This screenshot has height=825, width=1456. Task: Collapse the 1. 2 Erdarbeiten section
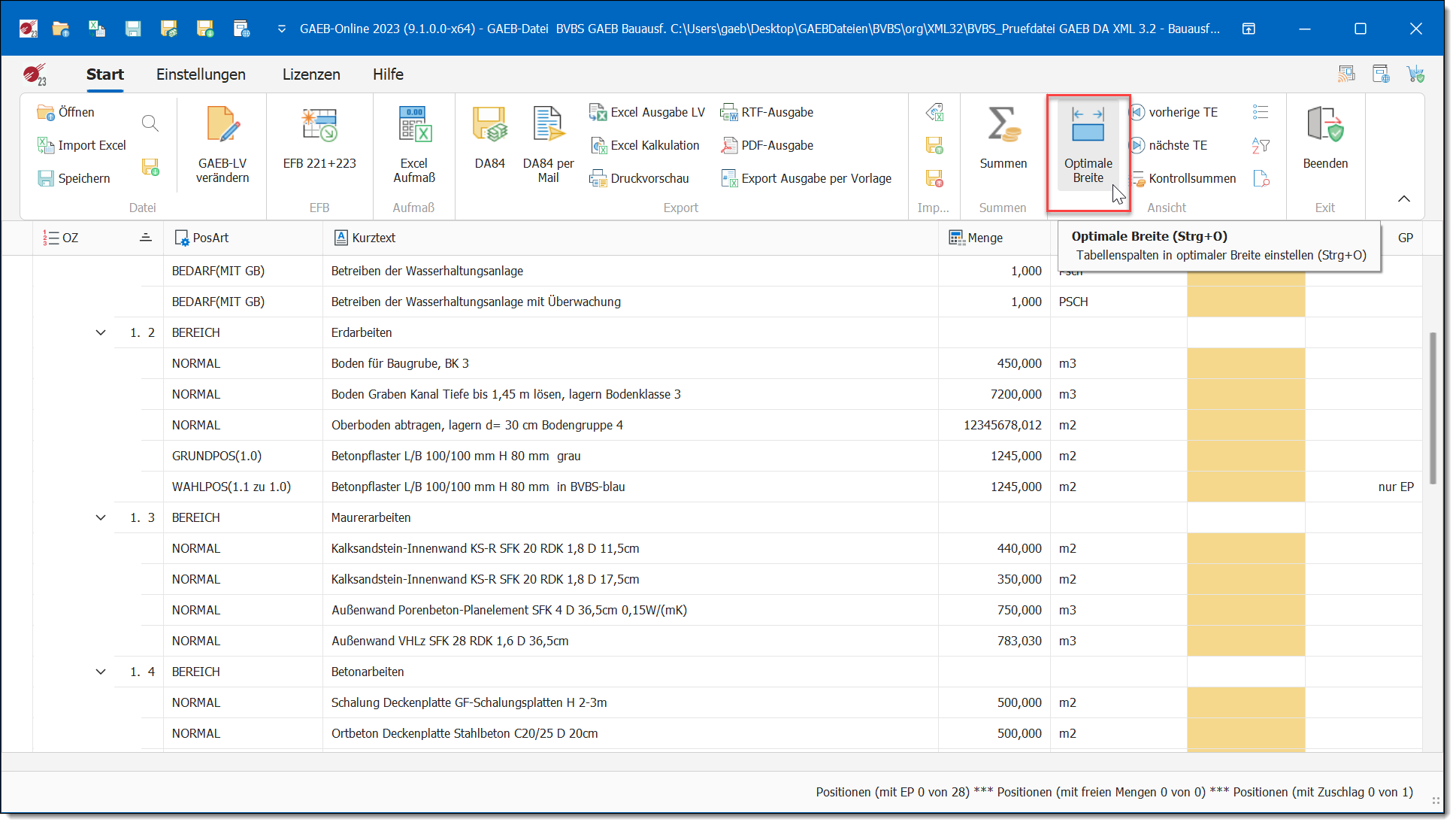[101, 332]
